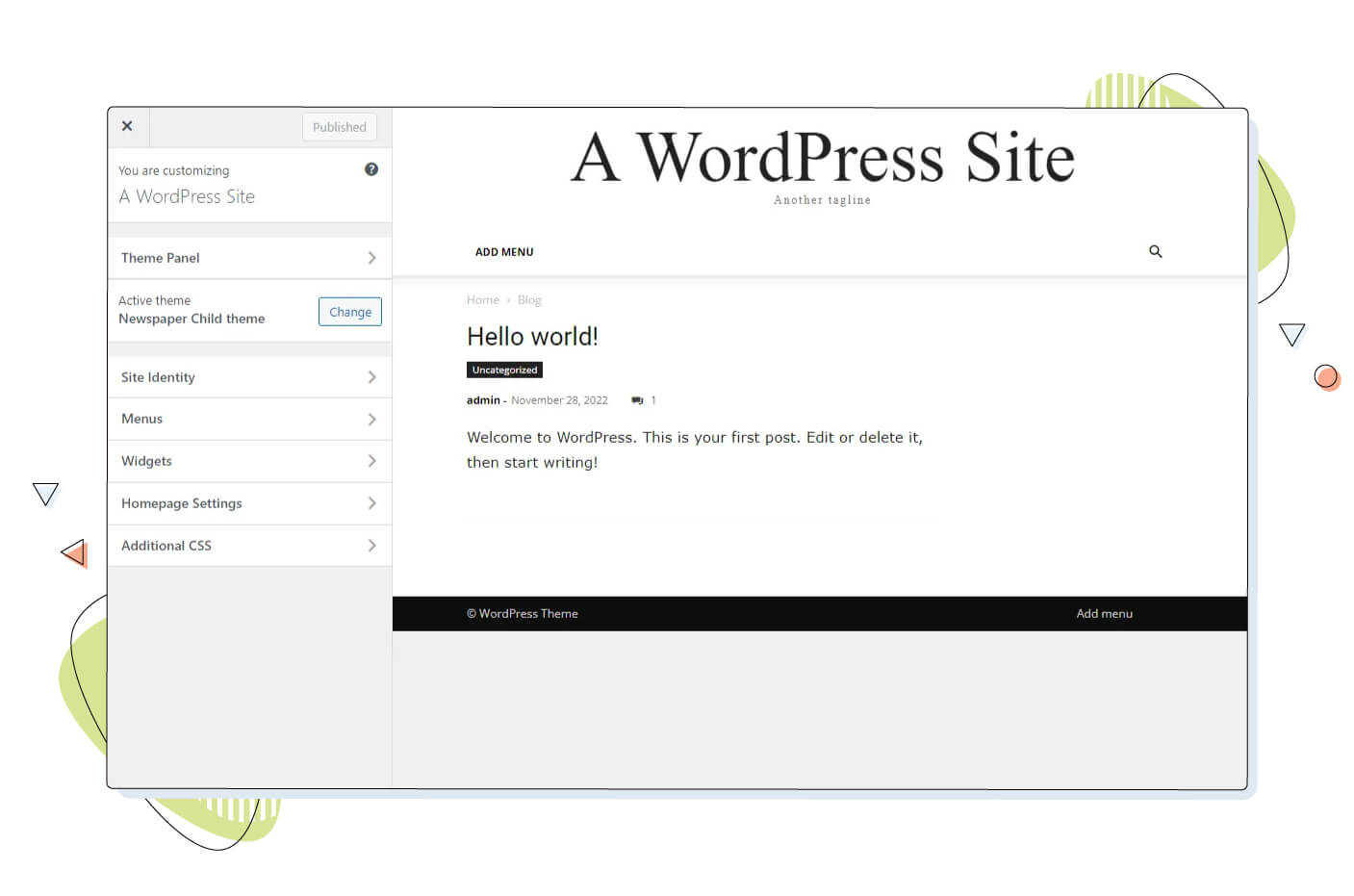1354x896 pixels.
Task: Expand the Widgets section chevron
Action: [371, 461]
